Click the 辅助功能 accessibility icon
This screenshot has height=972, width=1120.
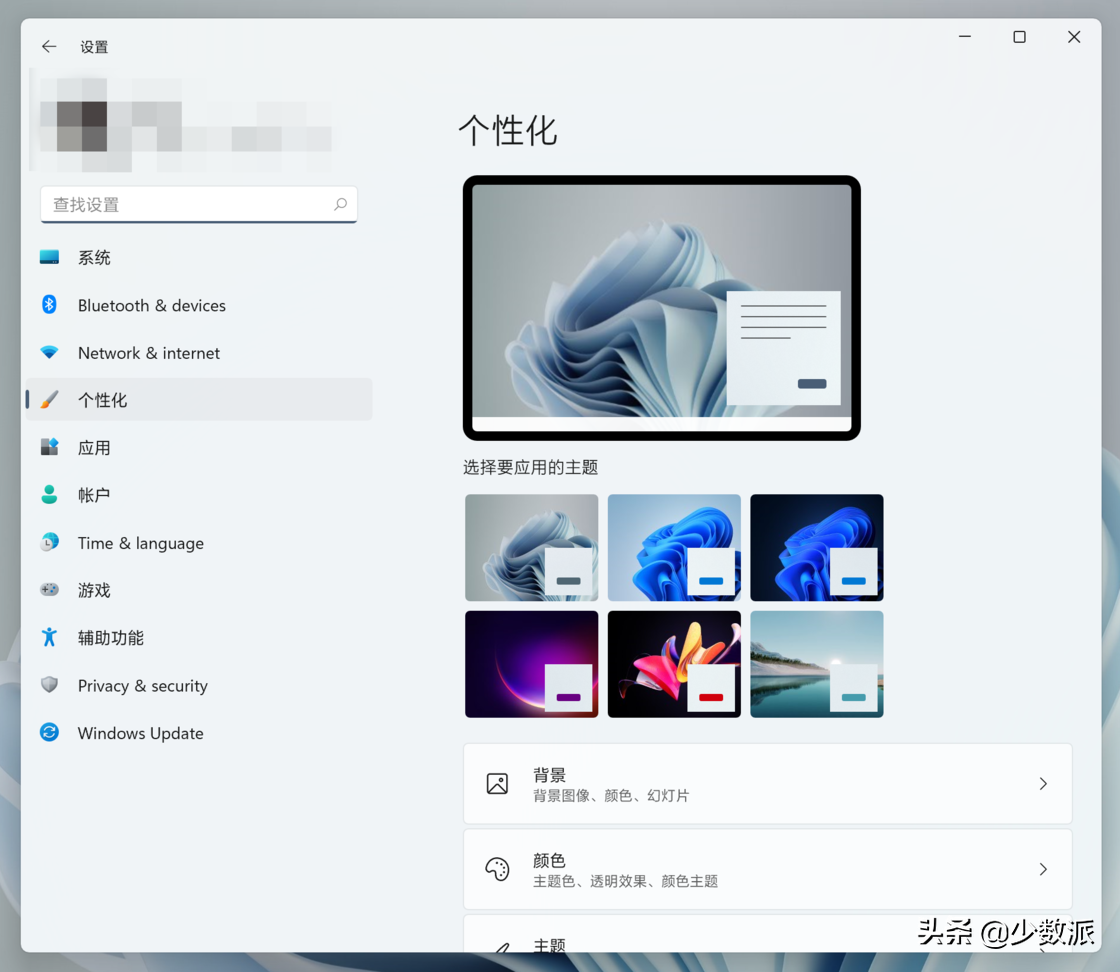click(49, 638)
